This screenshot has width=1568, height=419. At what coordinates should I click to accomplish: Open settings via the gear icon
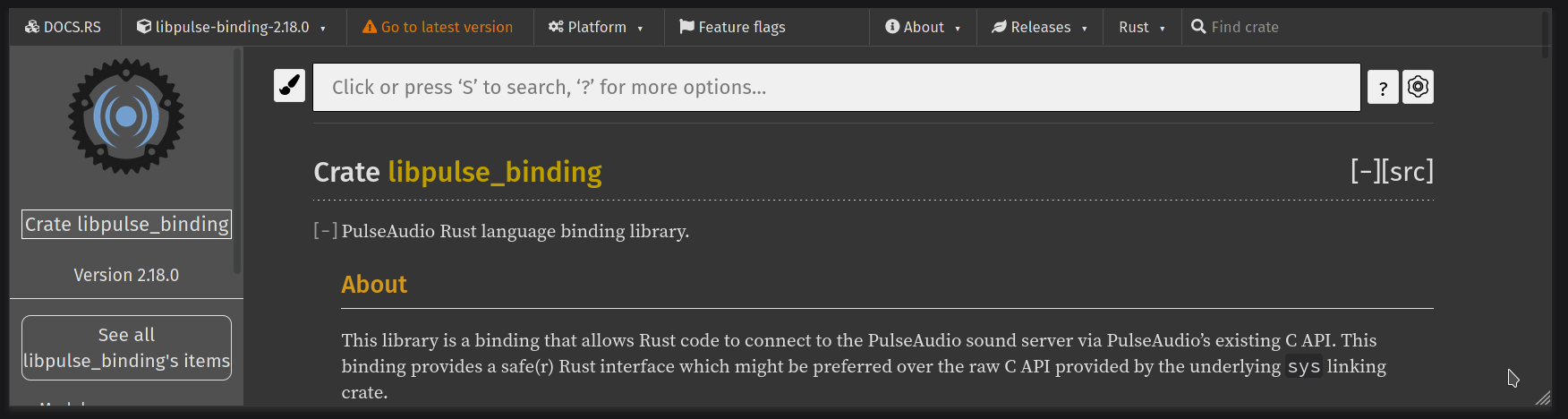click(x=1418, y=87)
